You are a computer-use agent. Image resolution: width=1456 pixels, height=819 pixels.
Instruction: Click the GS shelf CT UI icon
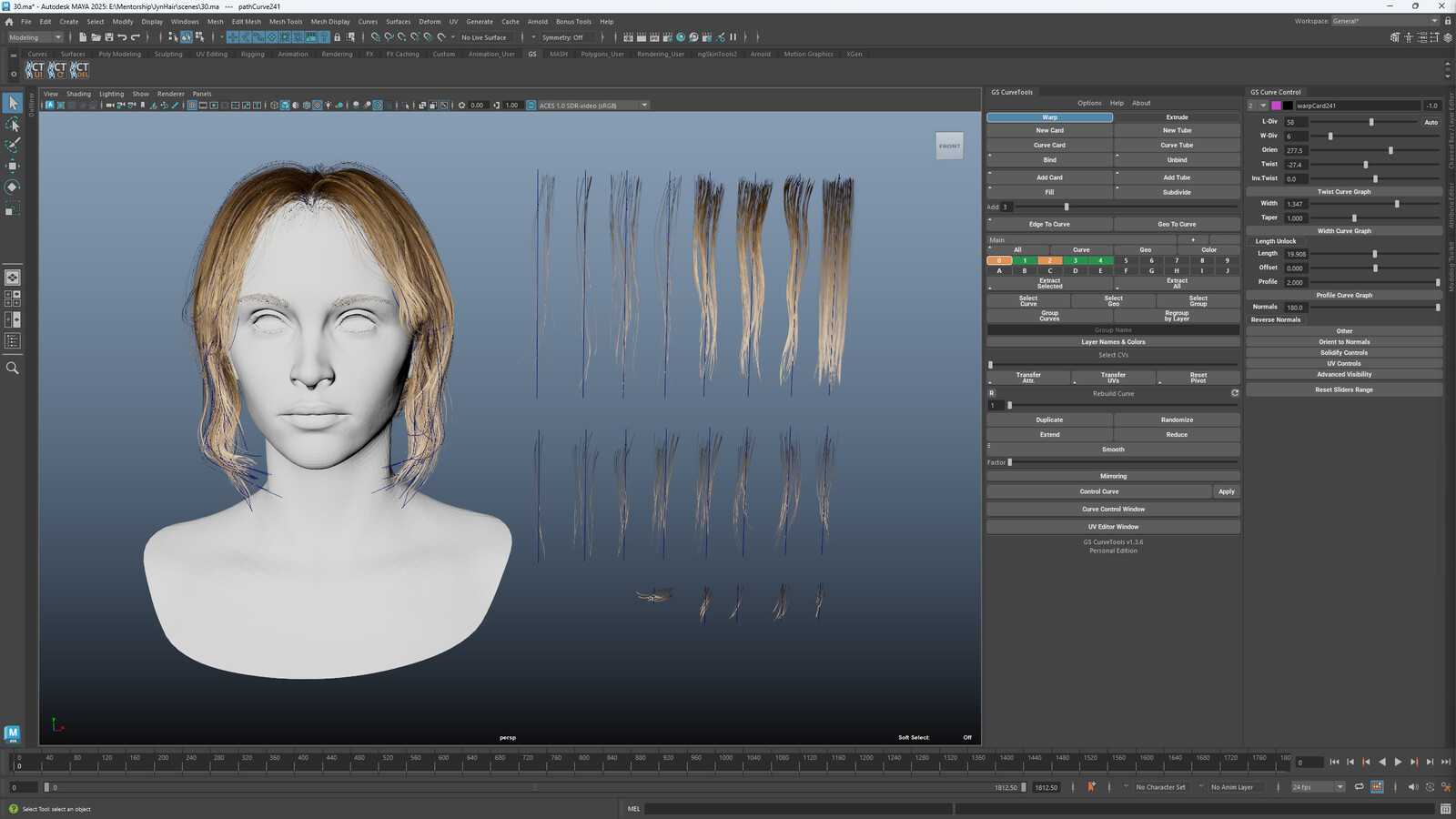[35, 69]
